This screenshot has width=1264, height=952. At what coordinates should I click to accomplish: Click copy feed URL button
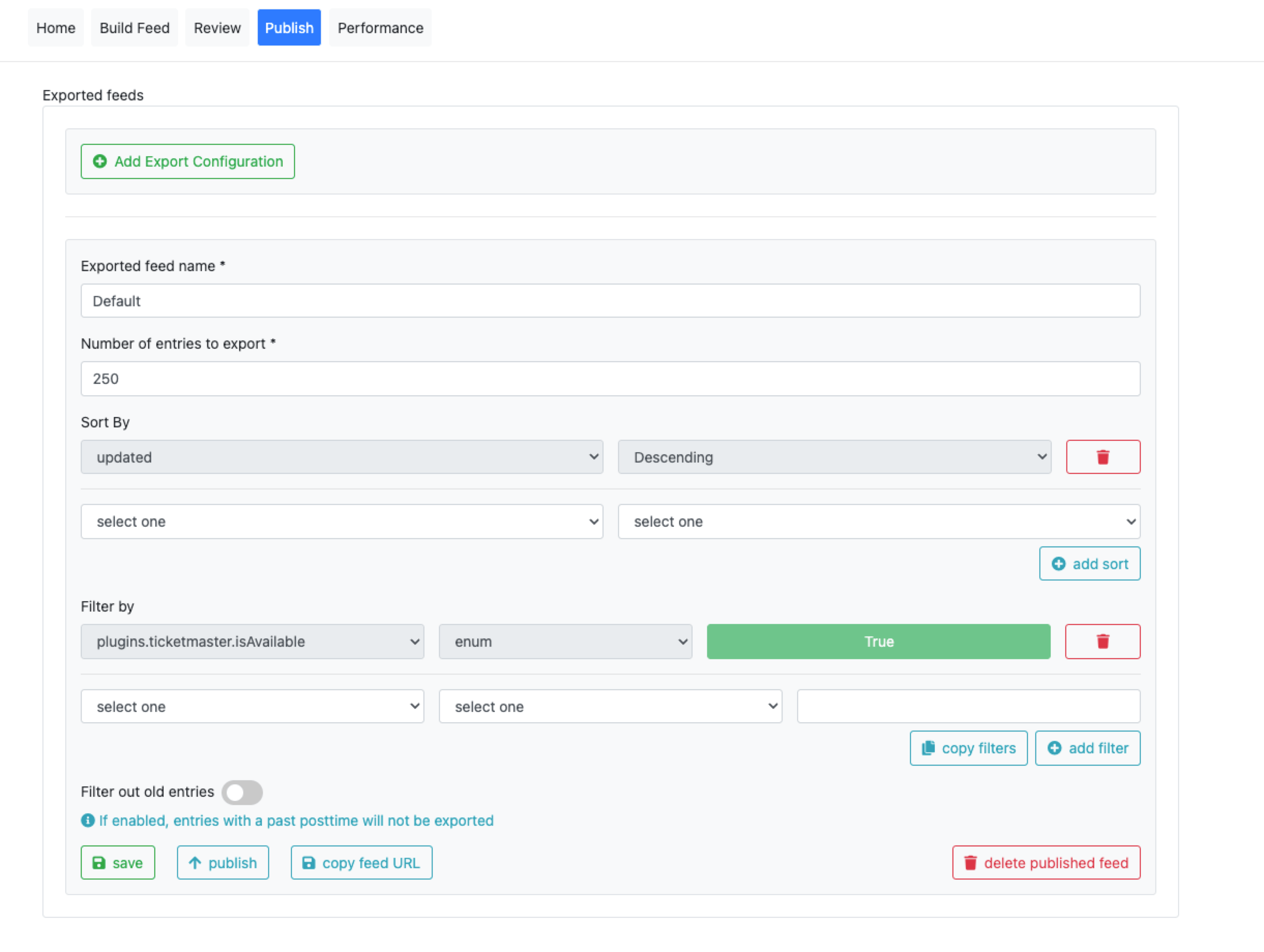361,862
